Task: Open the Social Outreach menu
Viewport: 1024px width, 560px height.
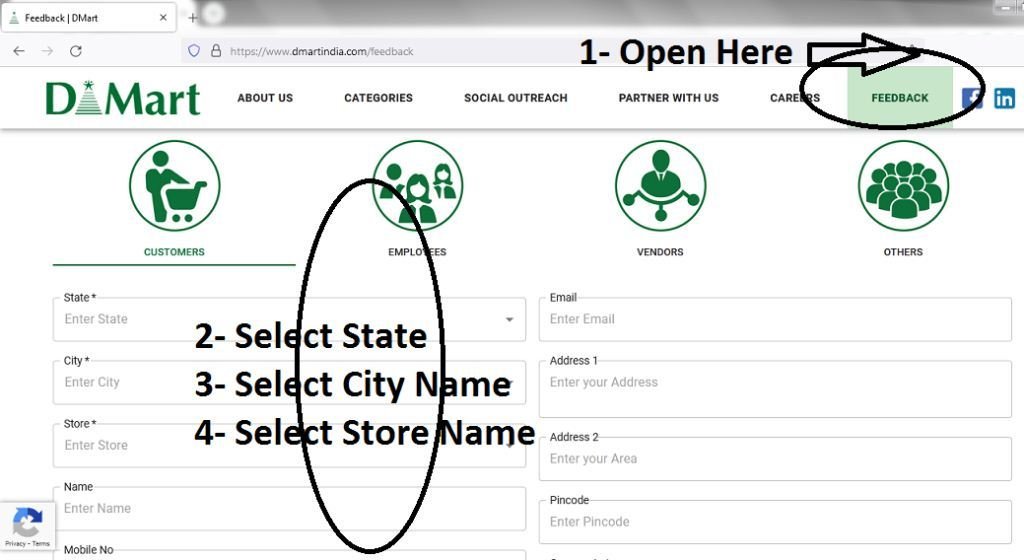Action: click(x=515, y=98)
